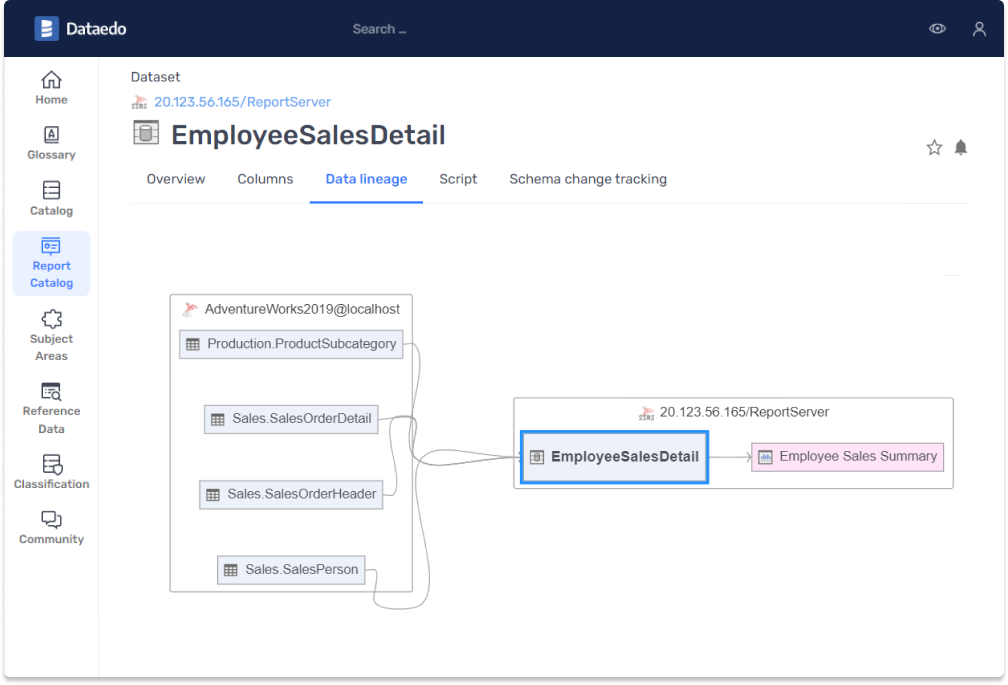
Task: Select the Employee Sales Summary lineage node
Action: 847,457
